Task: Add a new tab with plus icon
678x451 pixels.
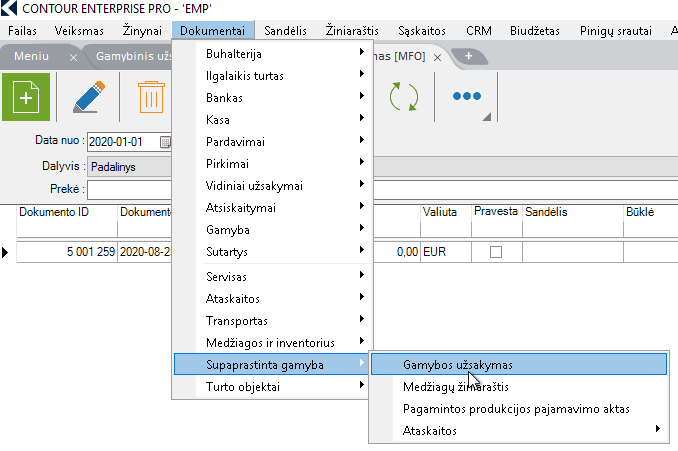Action: click(x=469, y=57)
